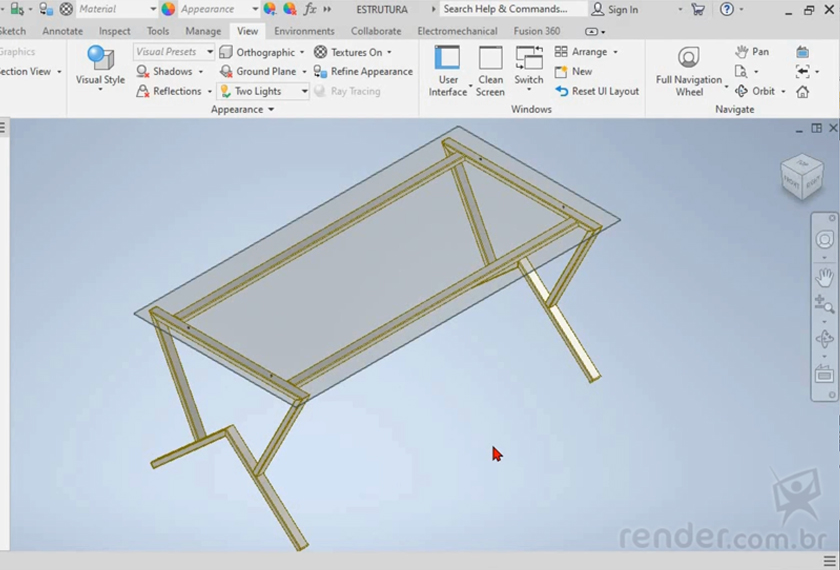Toggle Reflections display

click(x=169, y=91)
